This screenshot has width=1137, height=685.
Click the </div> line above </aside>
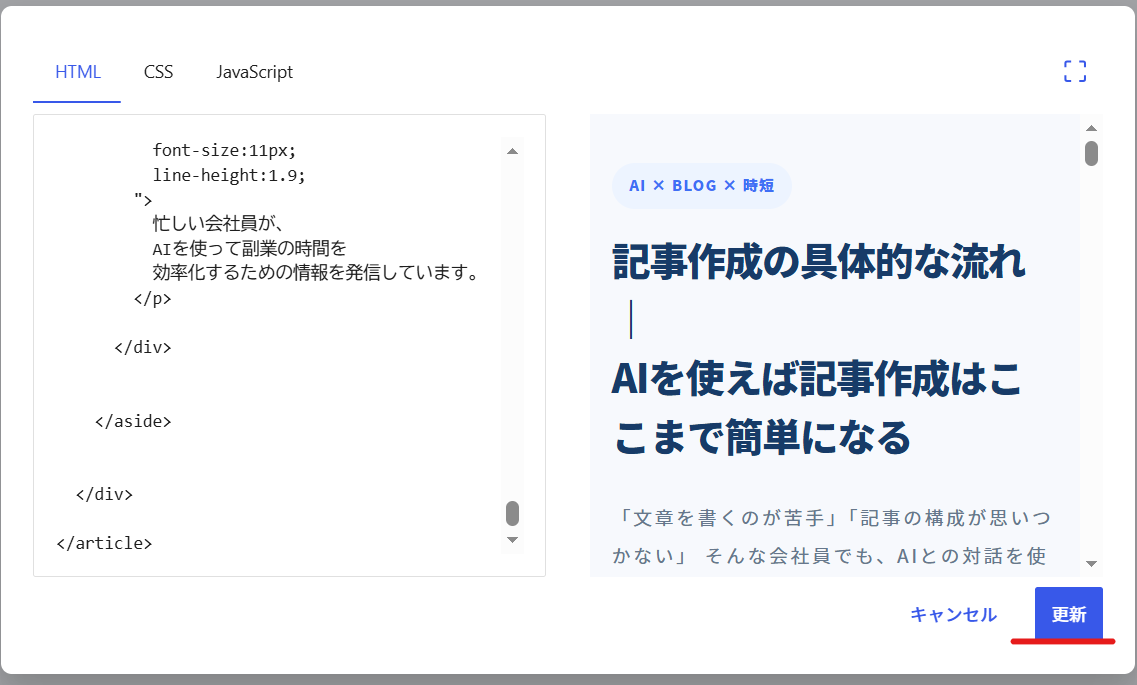pos(143,347)
